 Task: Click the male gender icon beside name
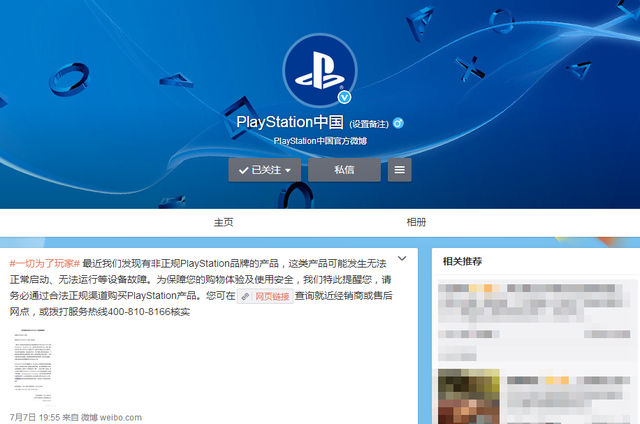point(398,123)
